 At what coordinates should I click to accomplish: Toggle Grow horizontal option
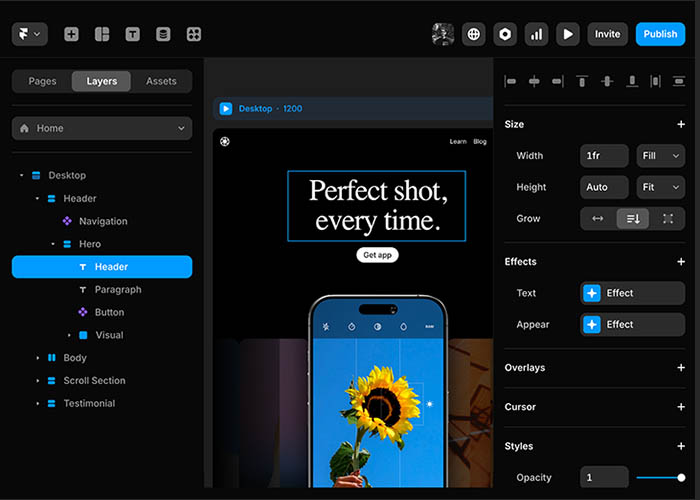tap(598, 219)
